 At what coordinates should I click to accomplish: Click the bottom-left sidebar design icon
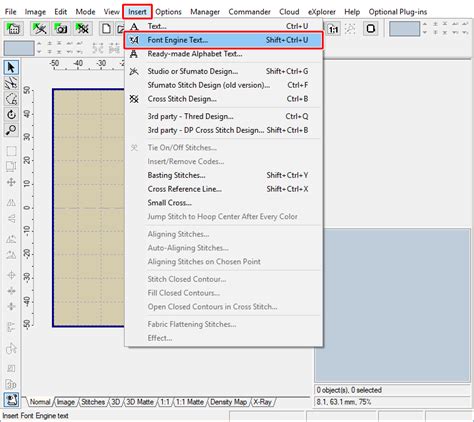[11, 399]
